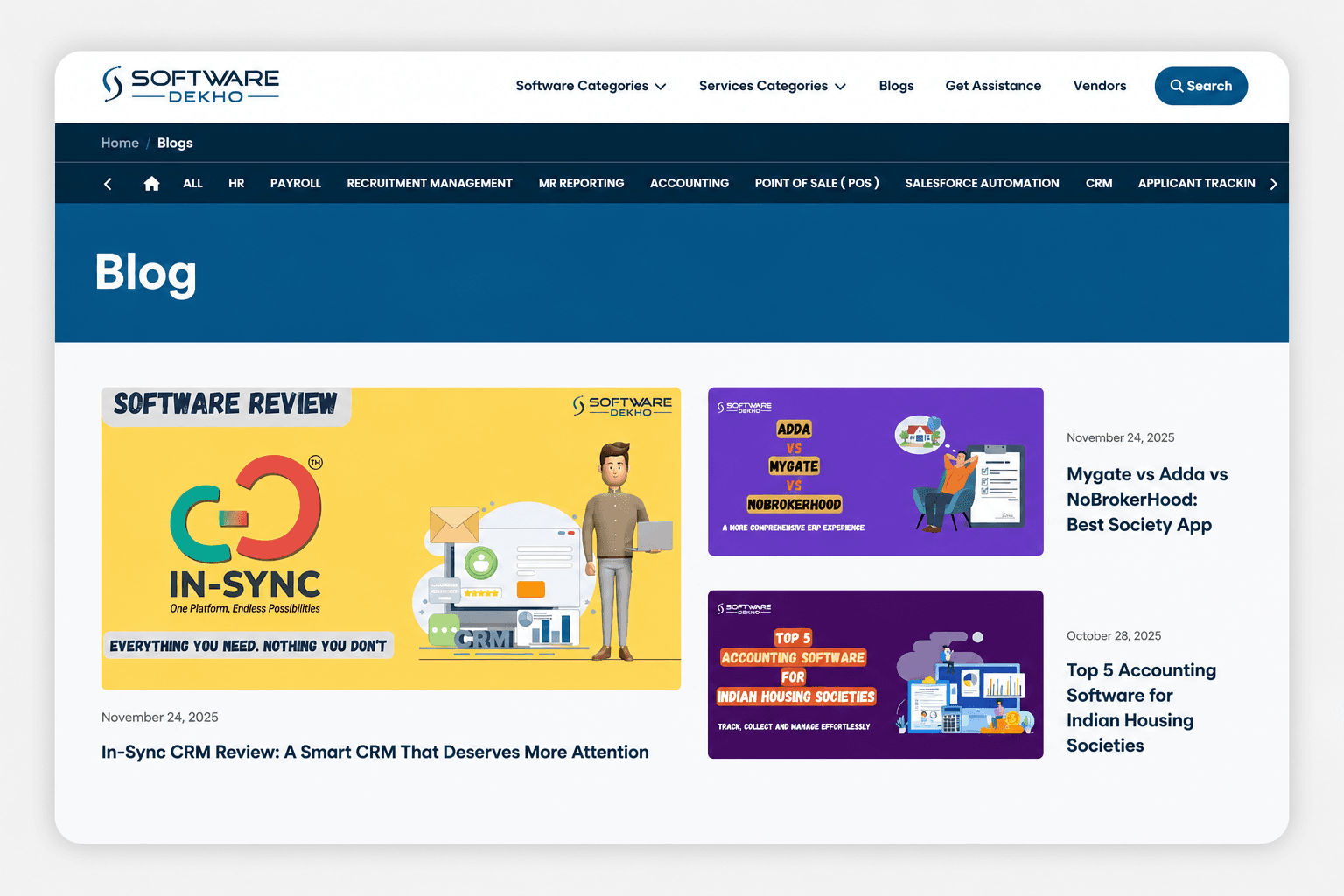1344x896 pixels.
Task: Click the November 24, 2025 date under In-Sync image
Action: click(x=160, y=717)
